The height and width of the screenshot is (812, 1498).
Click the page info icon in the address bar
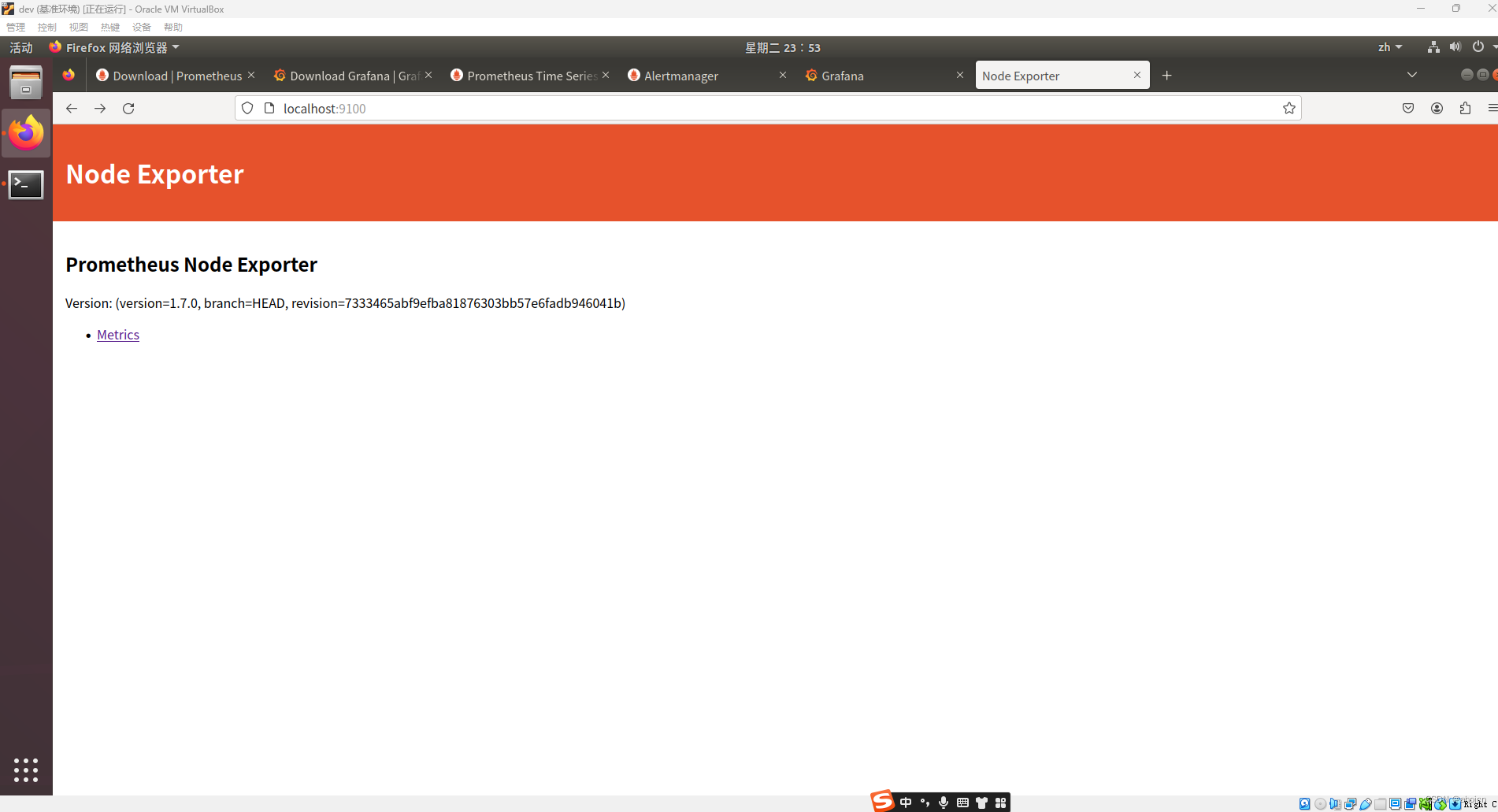[269, 109]
